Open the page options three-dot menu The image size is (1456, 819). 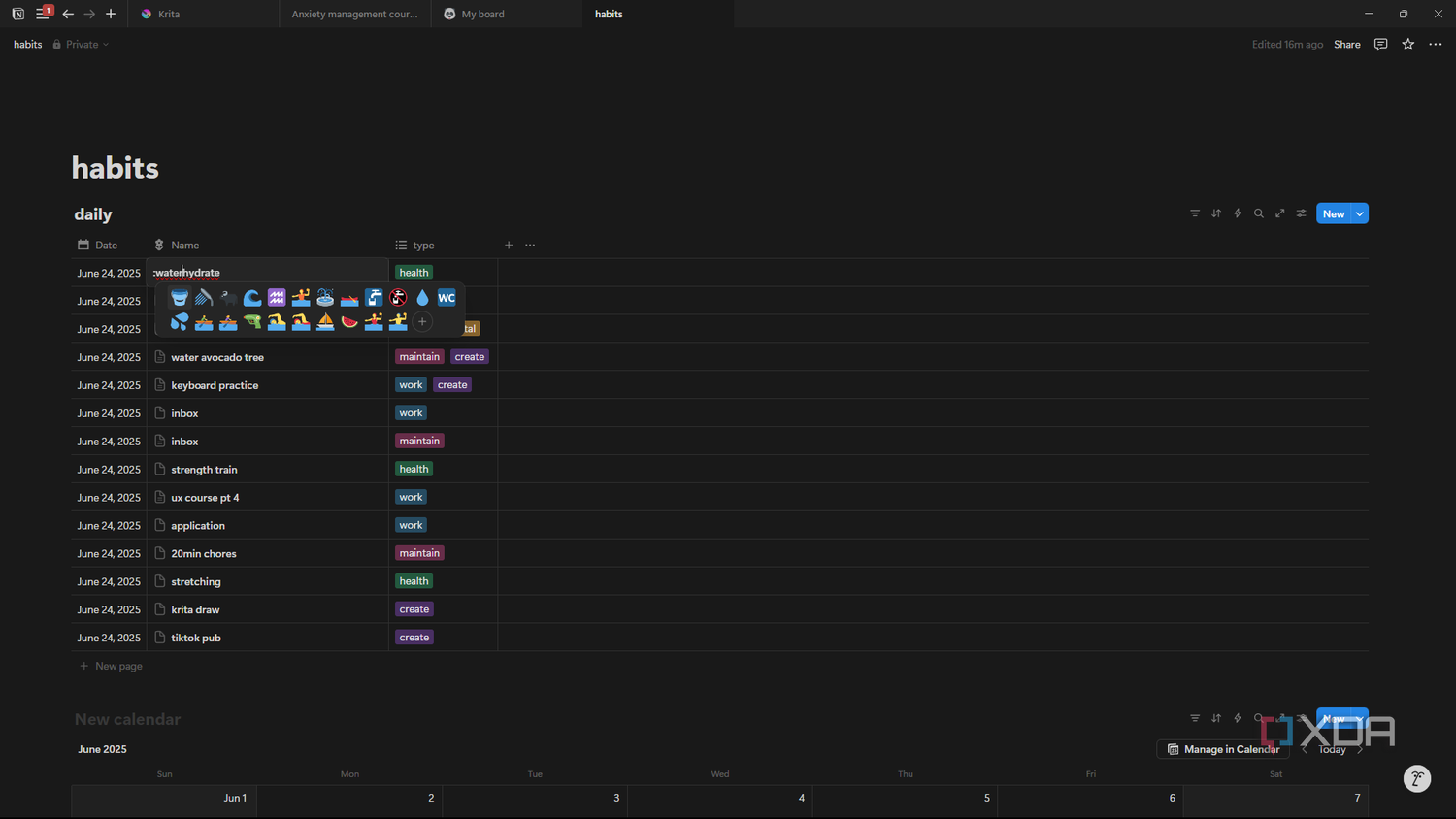(1436, 45)
